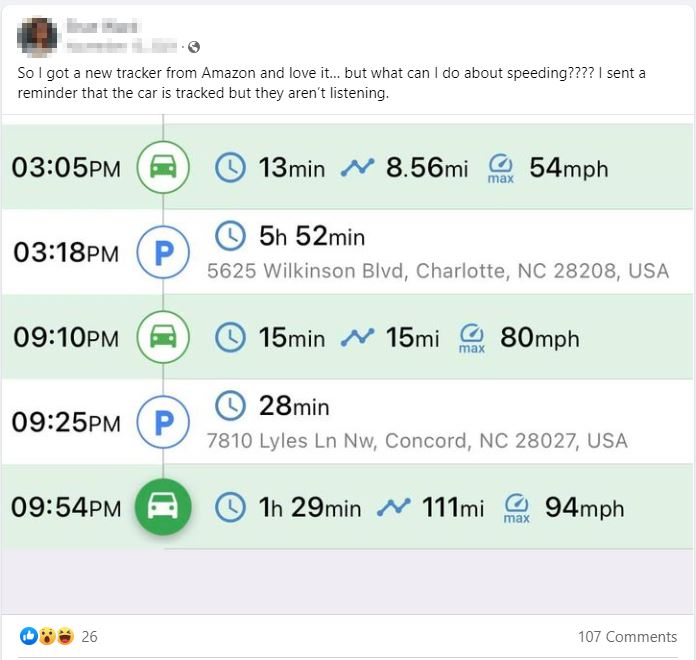696x660 pixels.
Task: Click the clock icon beside 5h 52min
Action: click(231, 236)
